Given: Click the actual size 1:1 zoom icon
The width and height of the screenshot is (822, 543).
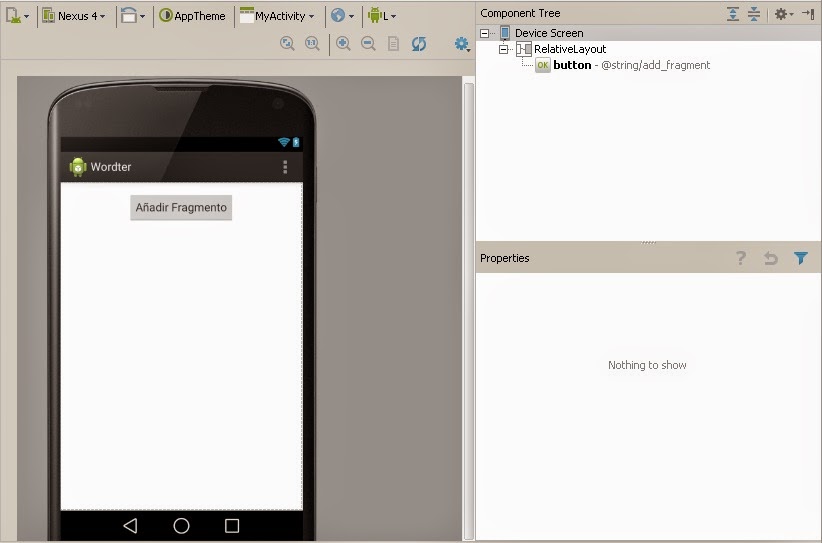Looking at the screenshot, I should point(312,44).
